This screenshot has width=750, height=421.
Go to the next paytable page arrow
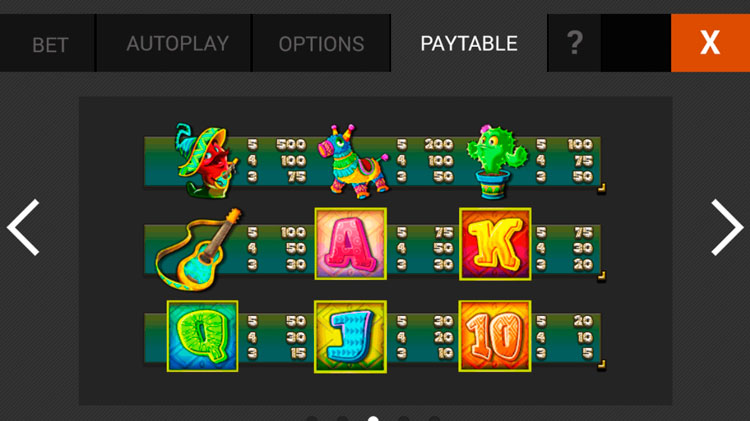point(727,227)
